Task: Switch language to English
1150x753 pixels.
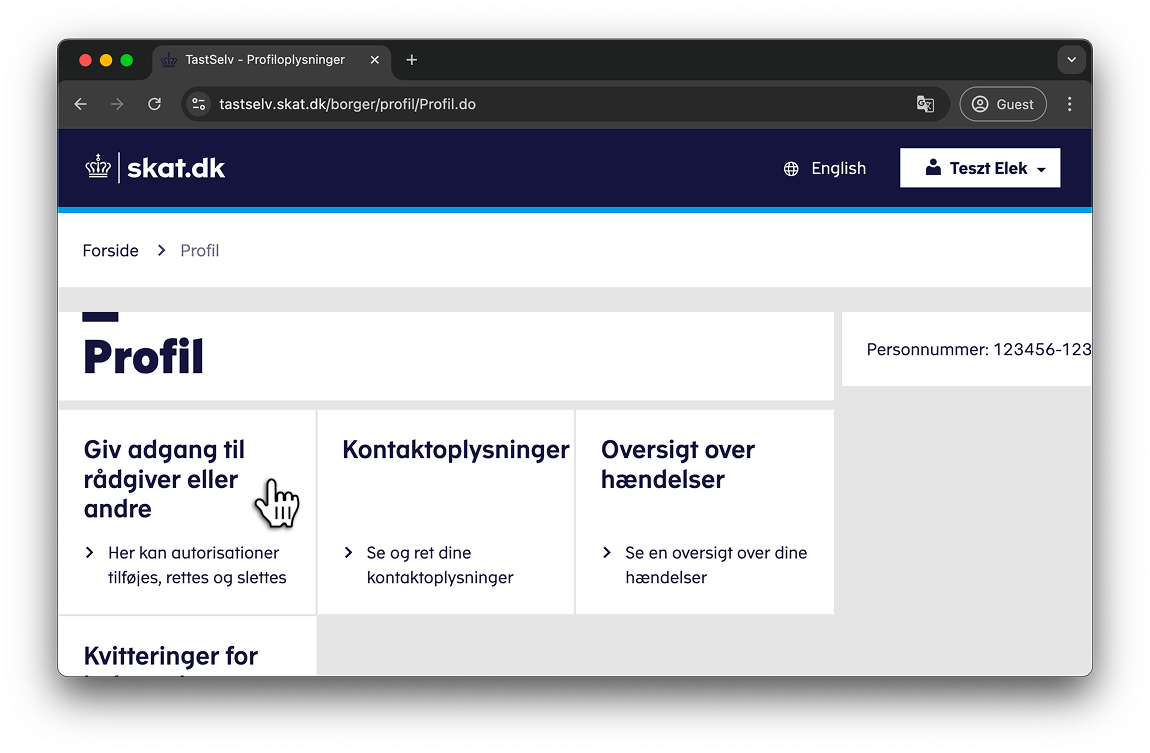Action: [x=838, y=169]
